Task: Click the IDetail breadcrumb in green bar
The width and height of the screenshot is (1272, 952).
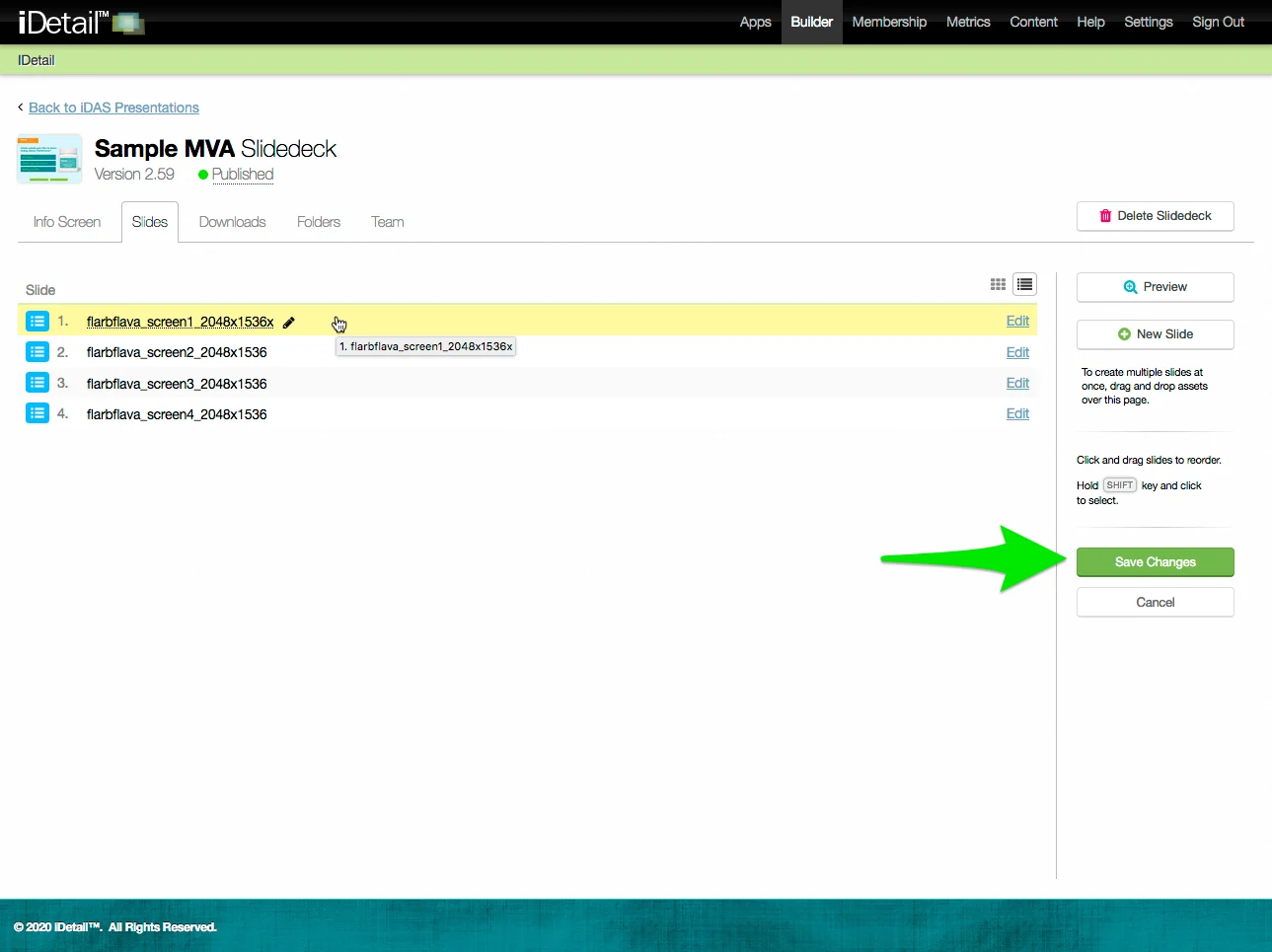Action: pyautogui.click(x=37, y=60)
